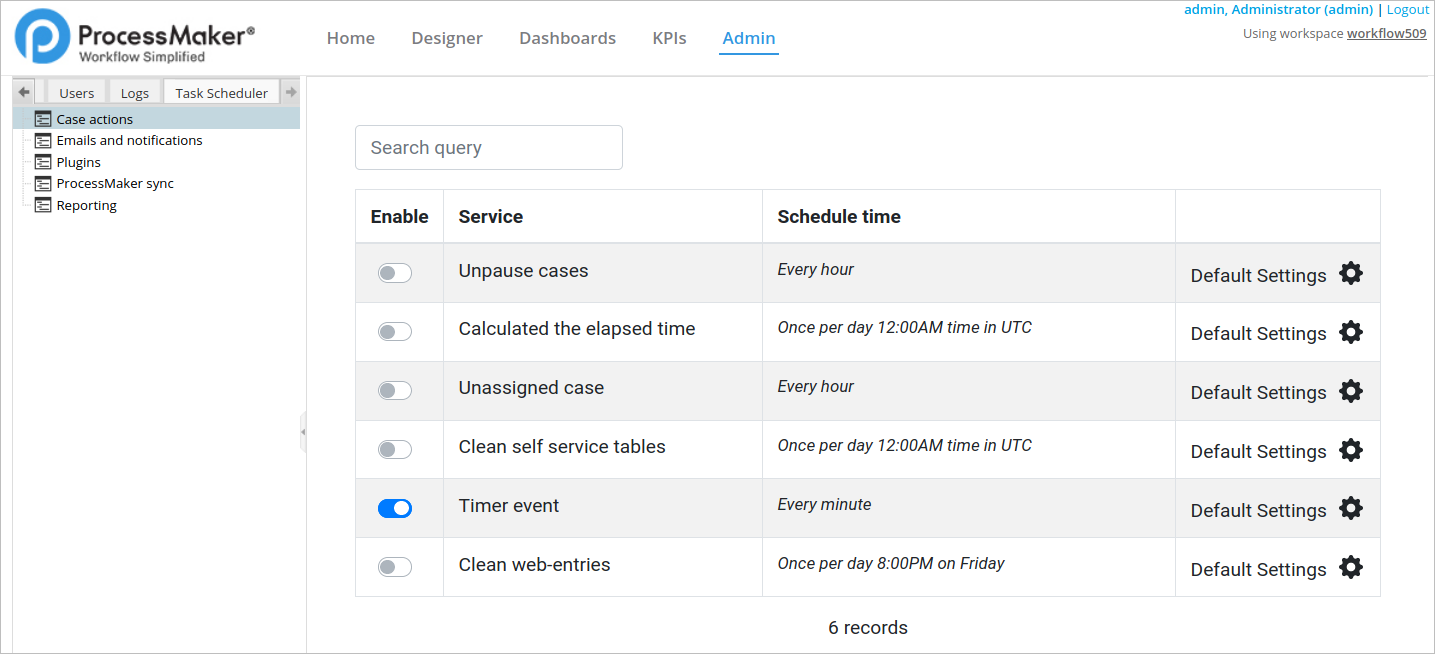The width and height of the screenshot is (1435, 654).
Task: Open settings gear for Unpause cases
Action: [x=1350, y=274]
